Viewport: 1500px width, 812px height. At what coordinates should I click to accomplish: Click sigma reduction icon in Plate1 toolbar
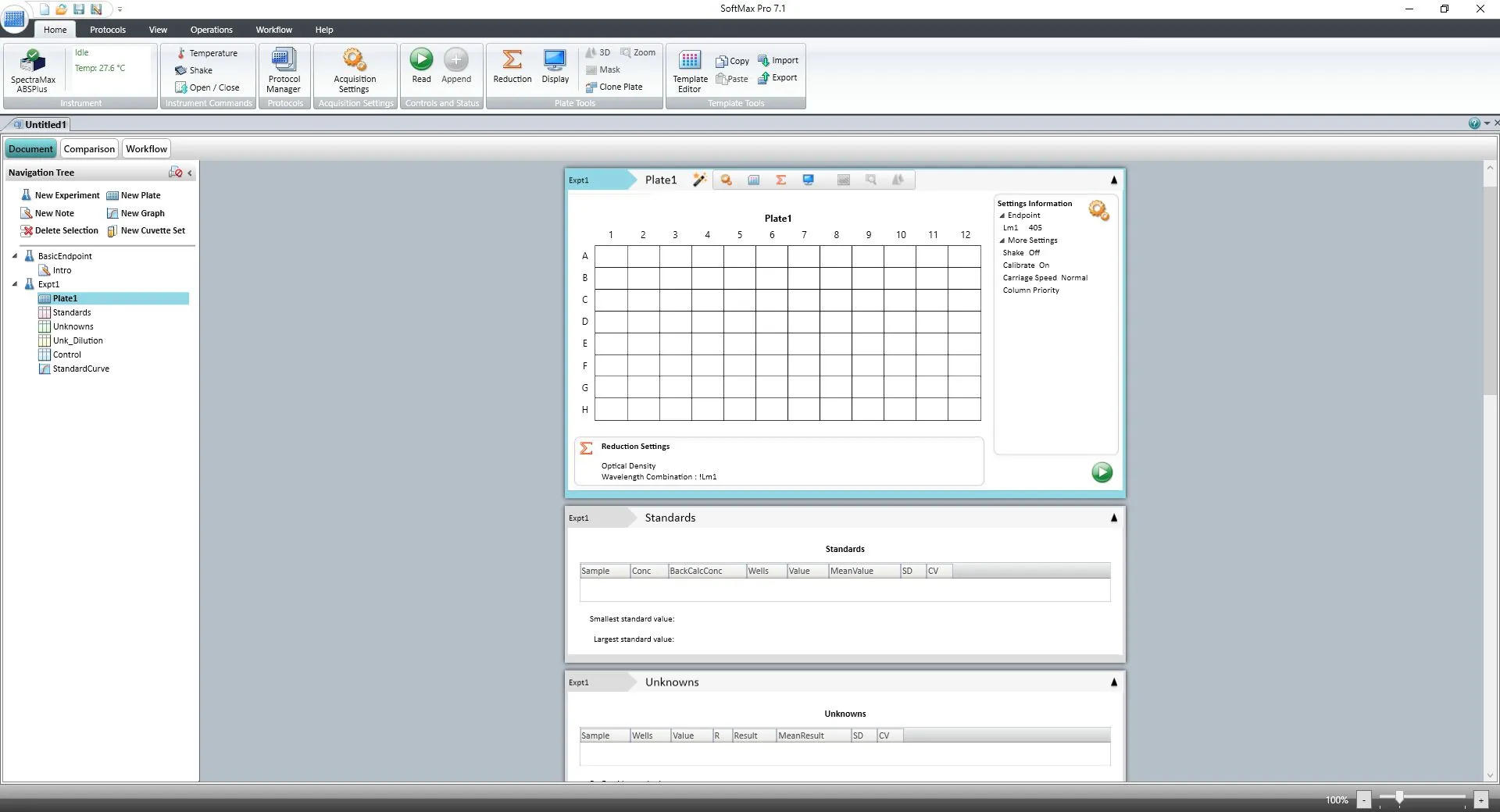pos(780,180)
